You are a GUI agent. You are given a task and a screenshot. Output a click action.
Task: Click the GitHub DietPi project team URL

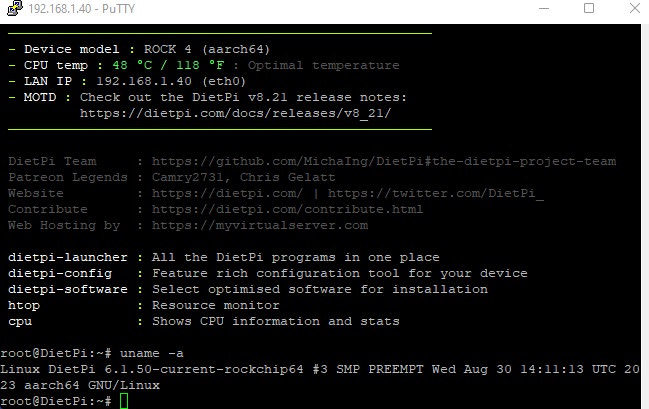pyautogui.click(x=384, y=161)
